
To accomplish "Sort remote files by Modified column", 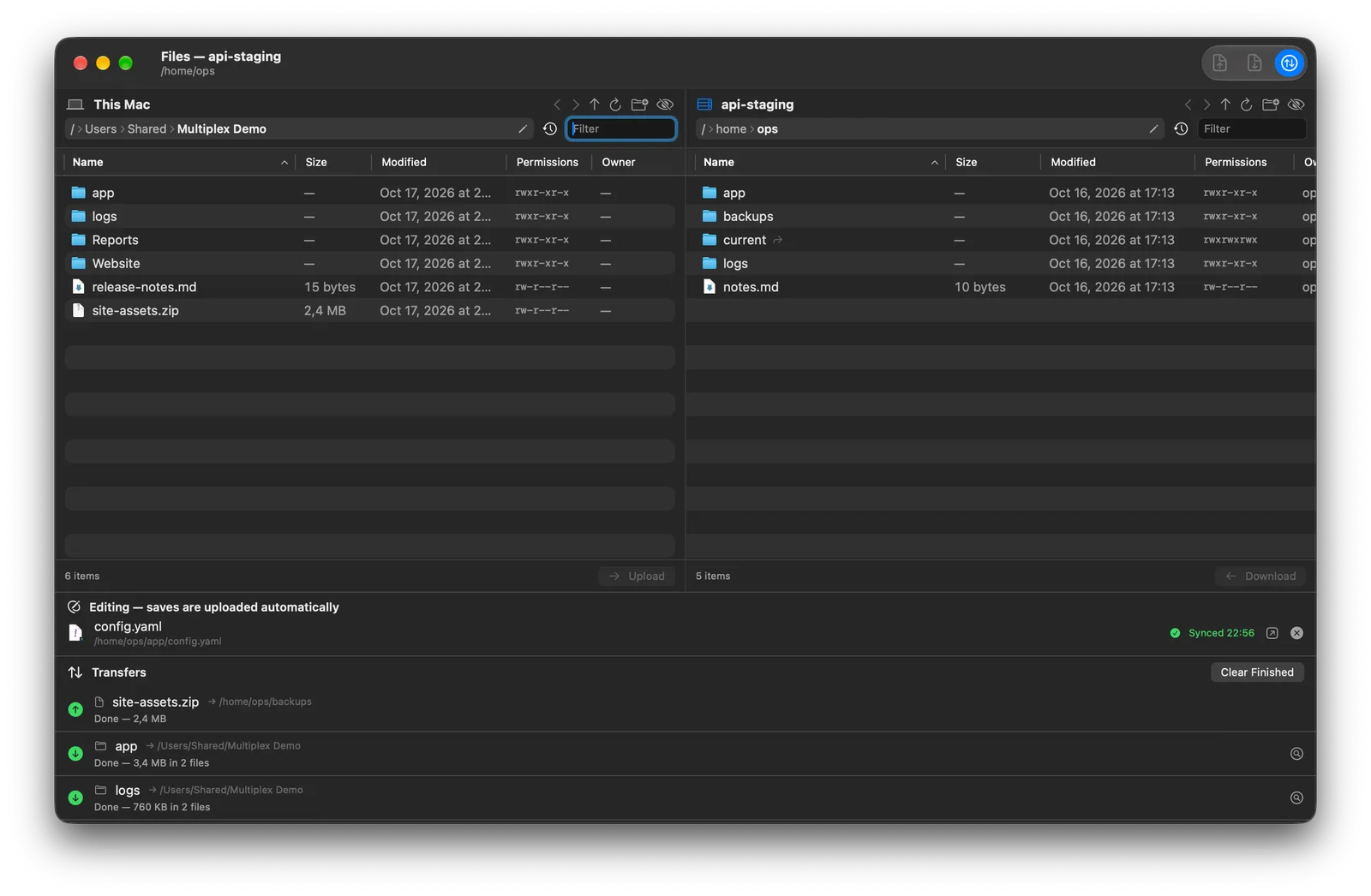I will click(1117, 162).
